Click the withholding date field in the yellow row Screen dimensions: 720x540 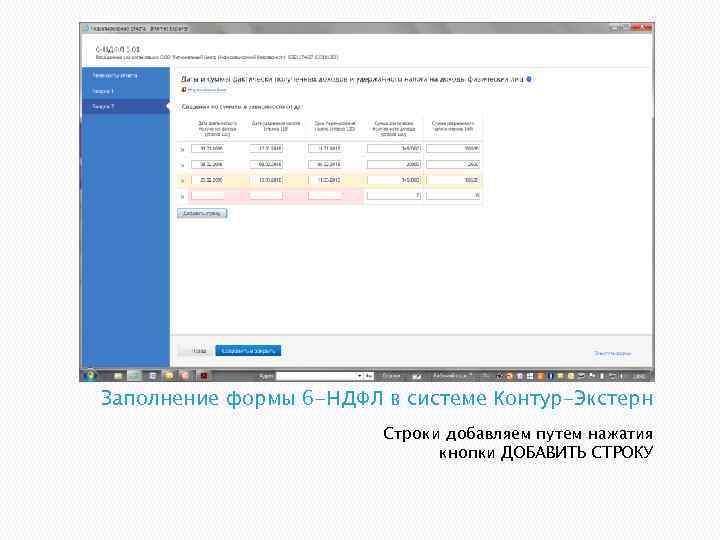pos(266,180)
